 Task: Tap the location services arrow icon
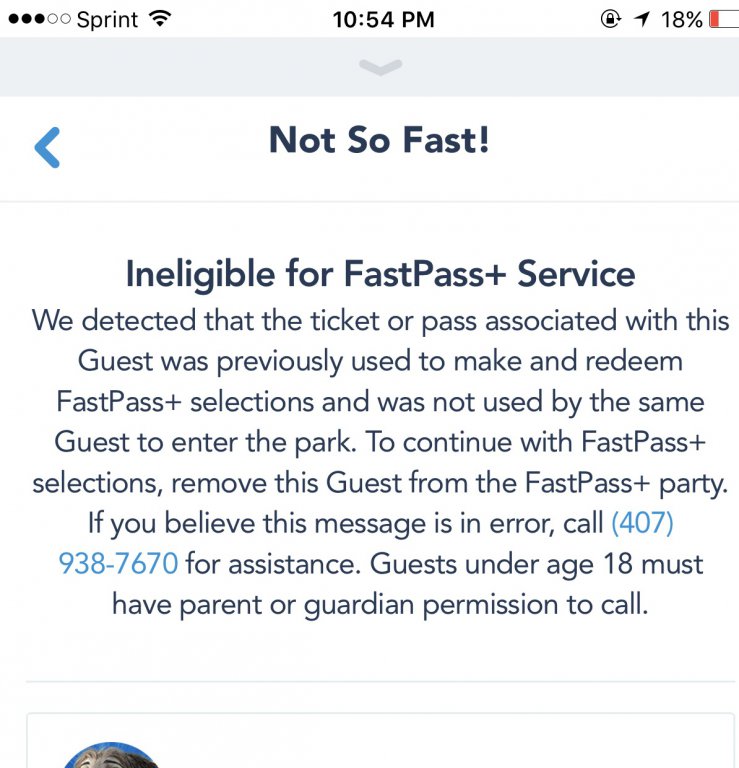[x=640, y=19]
